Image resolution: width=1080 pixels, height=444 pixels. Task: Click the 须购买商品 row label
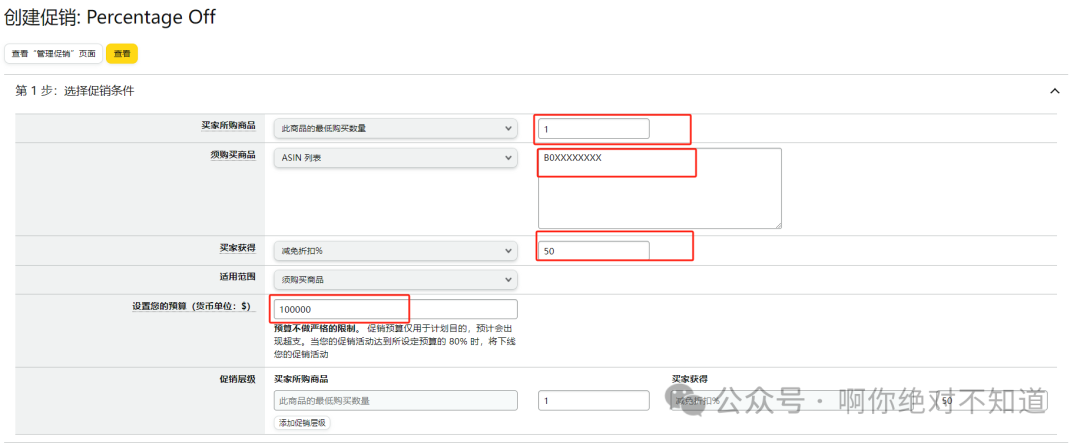click(x=233, y=155)
